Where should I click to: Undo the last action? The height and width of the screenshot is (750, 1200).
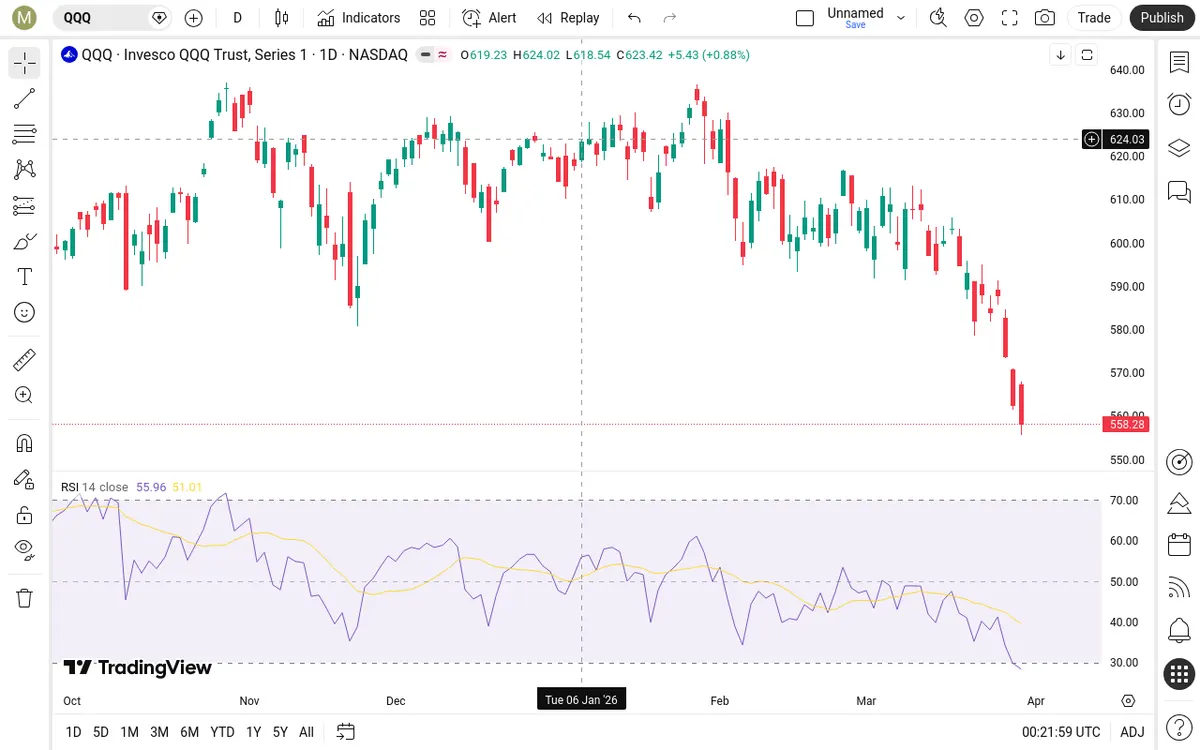(634, 17)
